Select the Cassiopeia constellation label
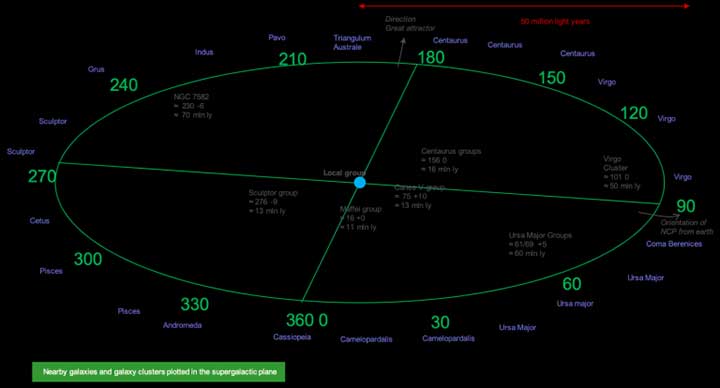This screenshot has width=720, height=388. [x=292, y=337]
